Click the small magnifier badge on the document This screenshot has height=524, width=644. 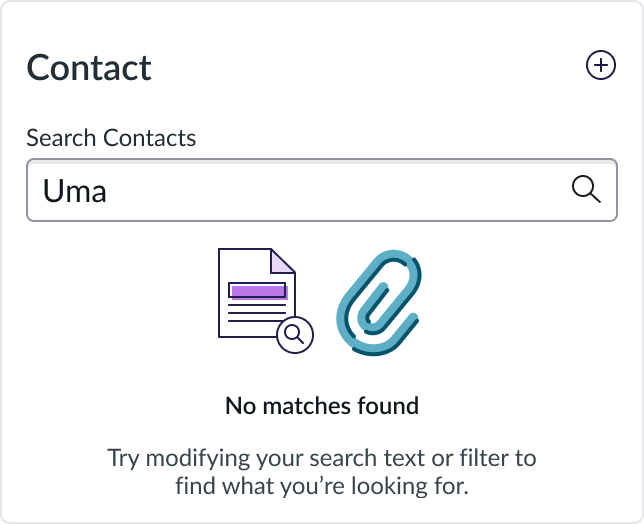click(294, 335)
